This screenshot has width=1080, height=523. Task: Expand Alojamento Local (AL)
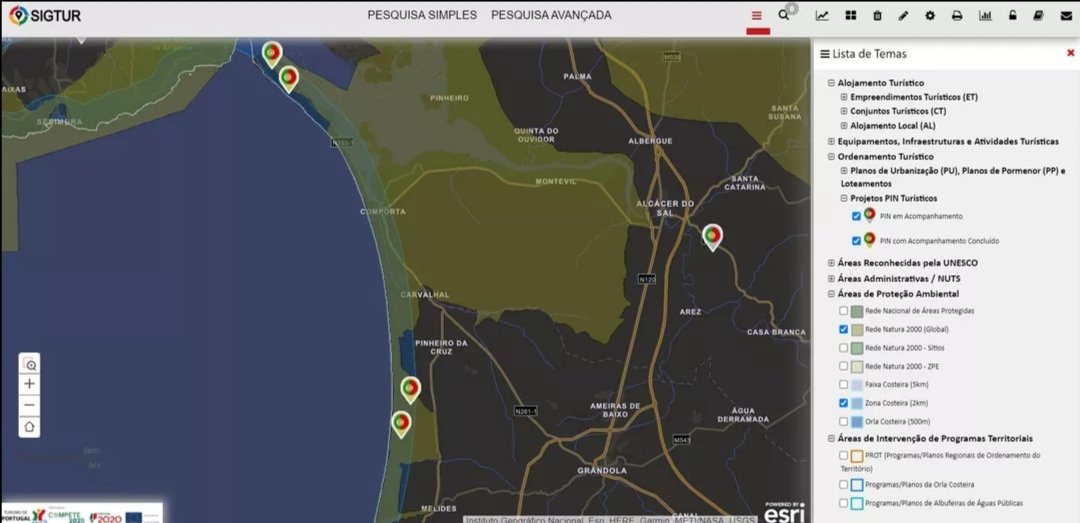click(844, 125)
